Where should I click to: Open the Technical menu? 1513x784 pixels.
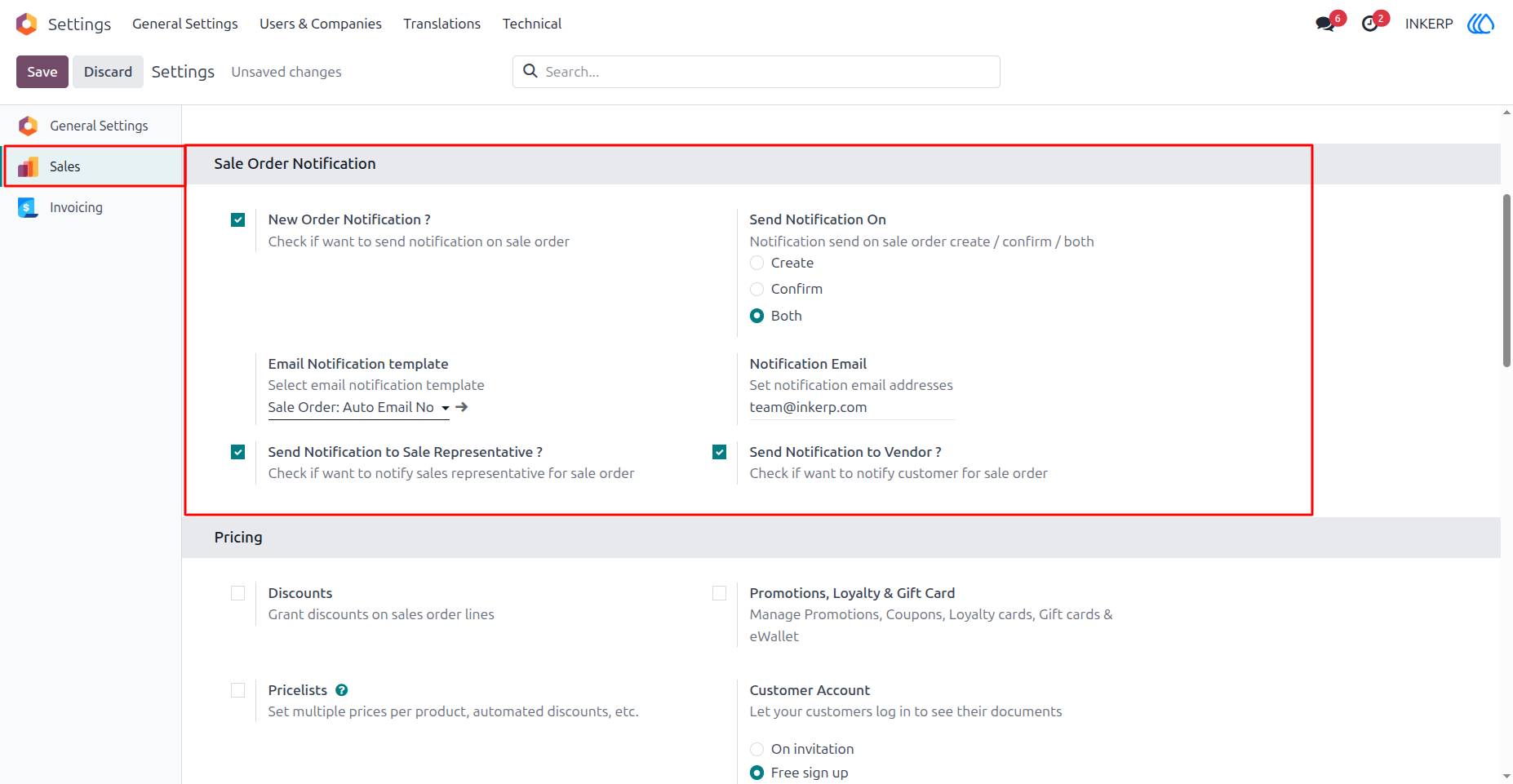click(x=532, y=24)
